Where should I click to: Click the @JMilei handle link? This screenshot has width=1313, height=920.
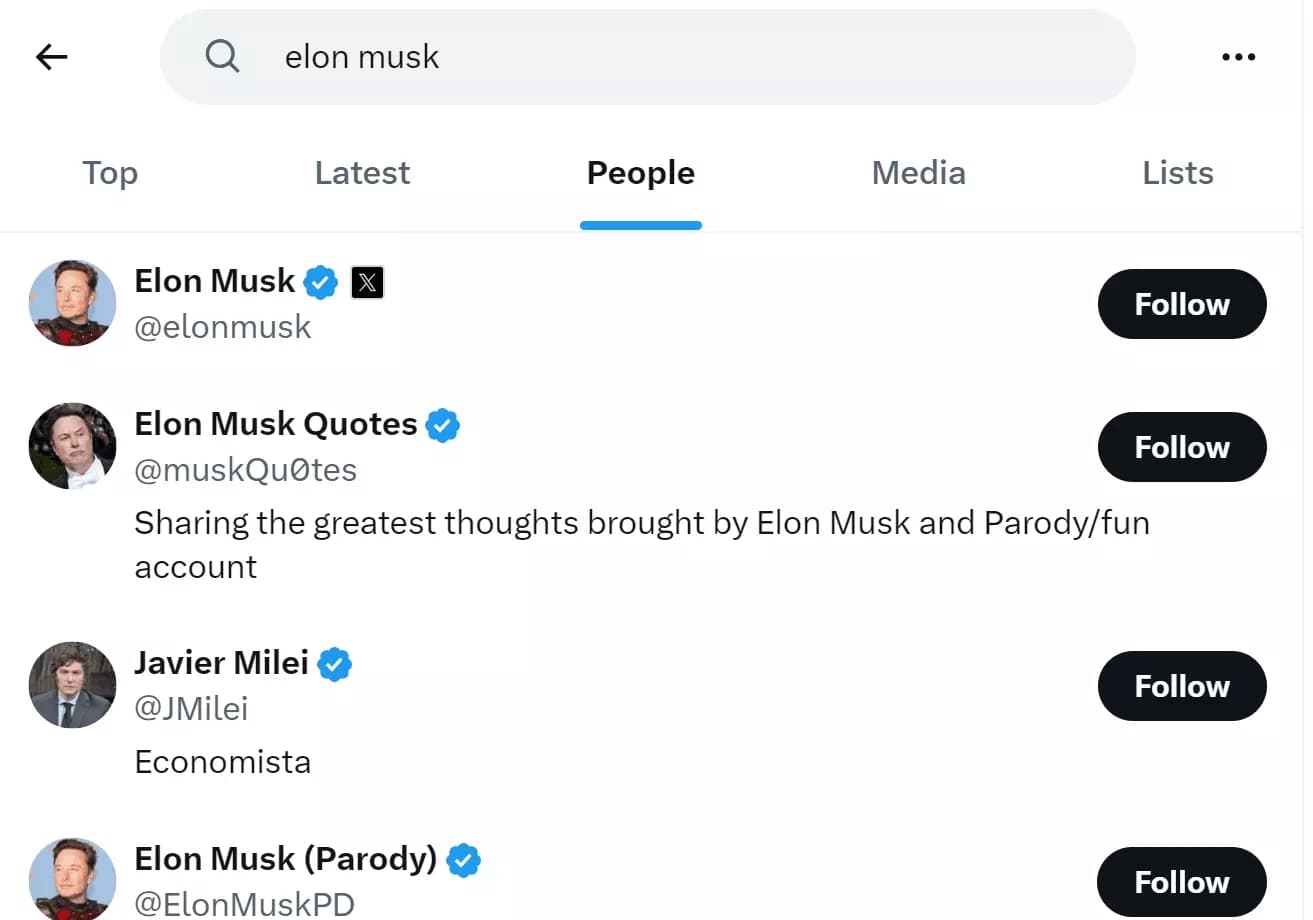pos(191,707)
